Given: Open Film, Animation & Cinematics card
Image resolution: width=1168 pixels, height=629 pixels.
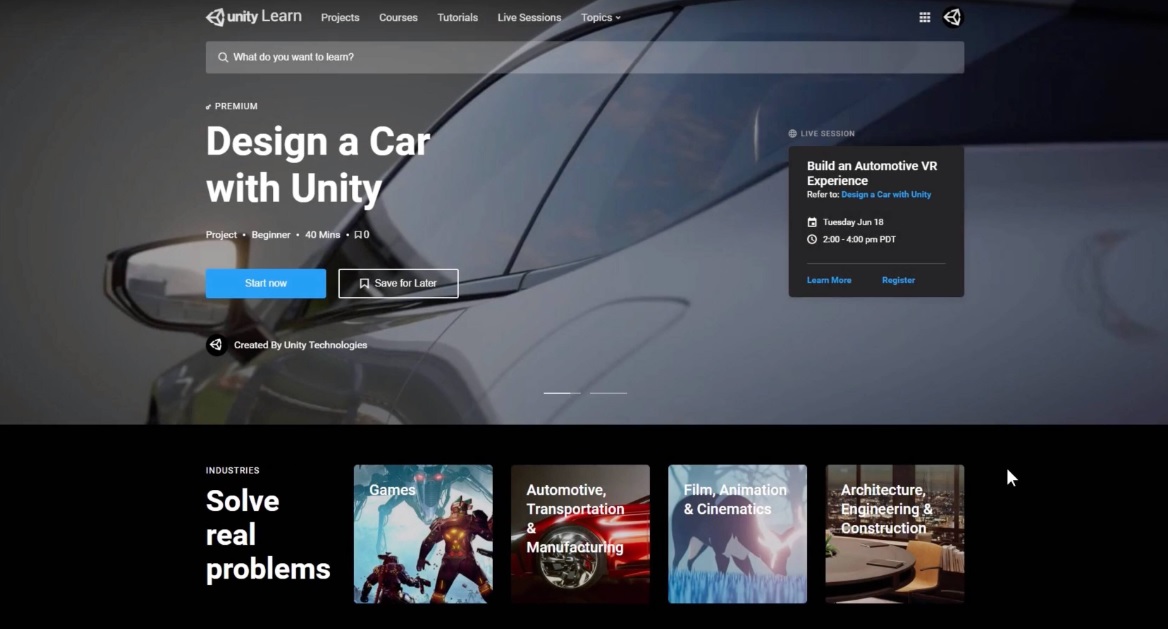Looking at the screenshot, I should (737, 534).
